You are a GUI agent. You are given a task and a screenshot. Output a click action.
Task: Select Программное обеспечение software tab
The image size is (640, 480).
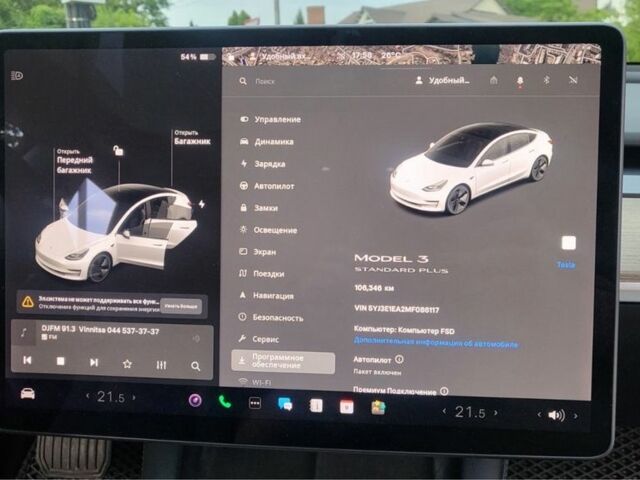coord(283,361)
